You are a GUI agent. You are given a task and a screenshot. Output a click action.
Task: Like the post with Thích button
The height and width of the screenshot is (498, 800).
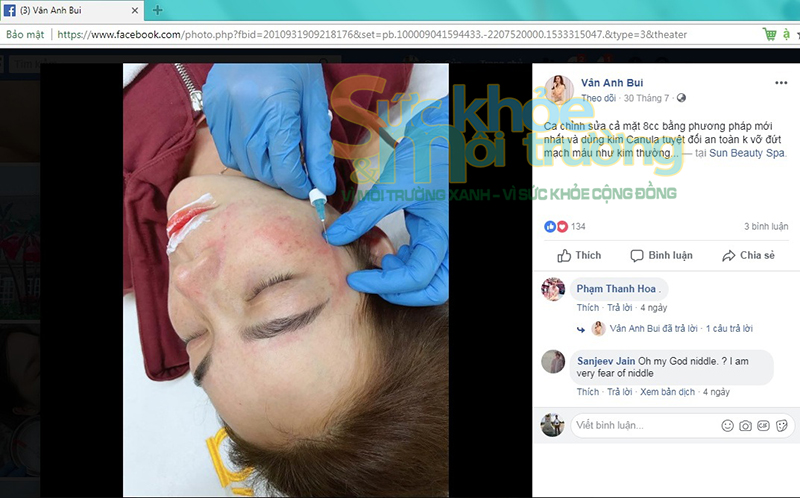(579, 256)
